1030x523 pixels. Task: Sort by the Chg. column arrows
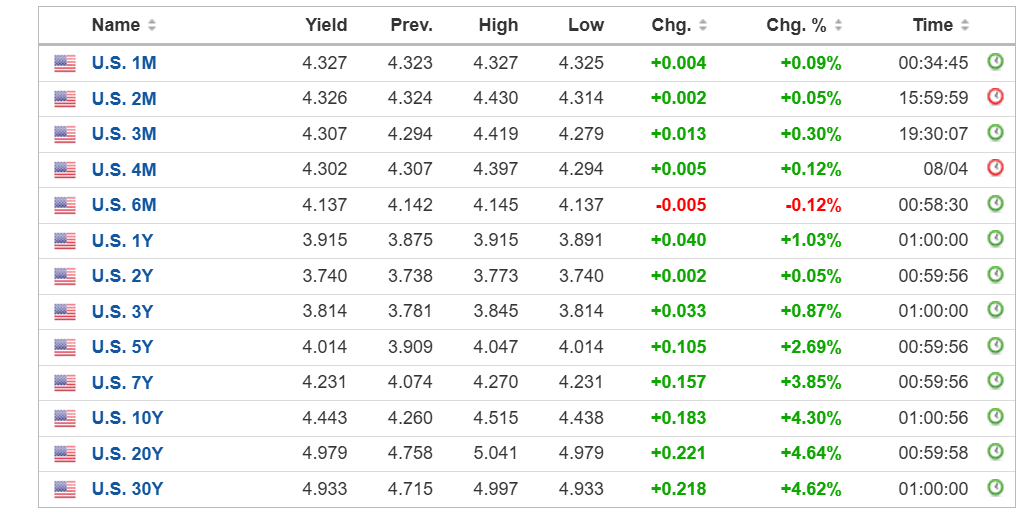click(703, 25)
